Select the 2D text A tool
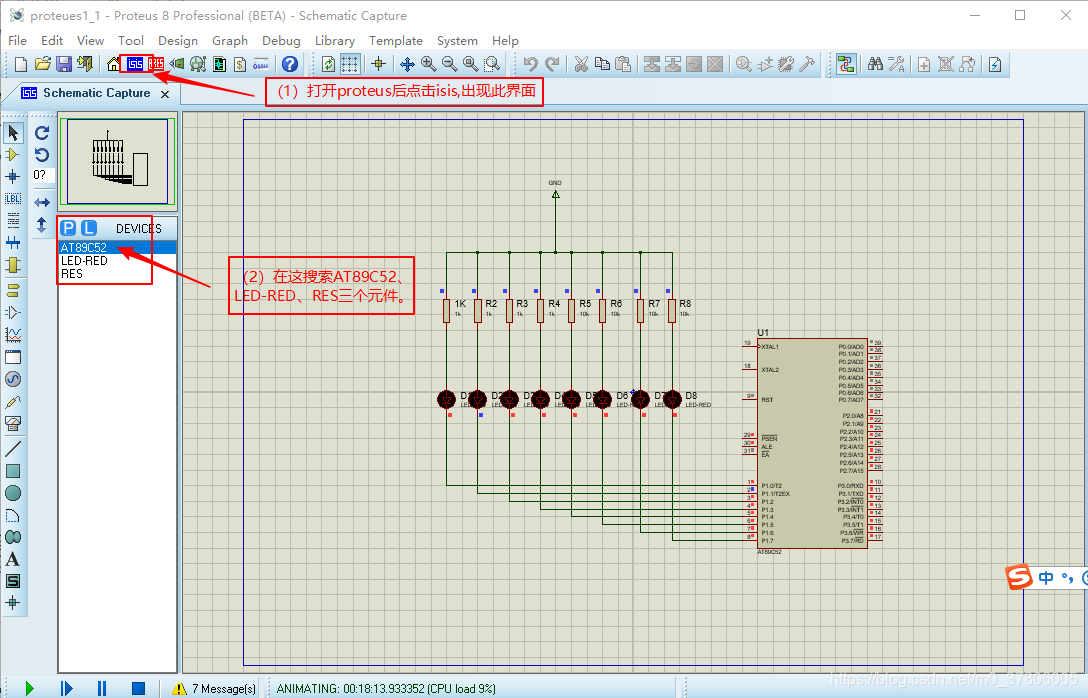1088x698 pixels. (13, 559)
